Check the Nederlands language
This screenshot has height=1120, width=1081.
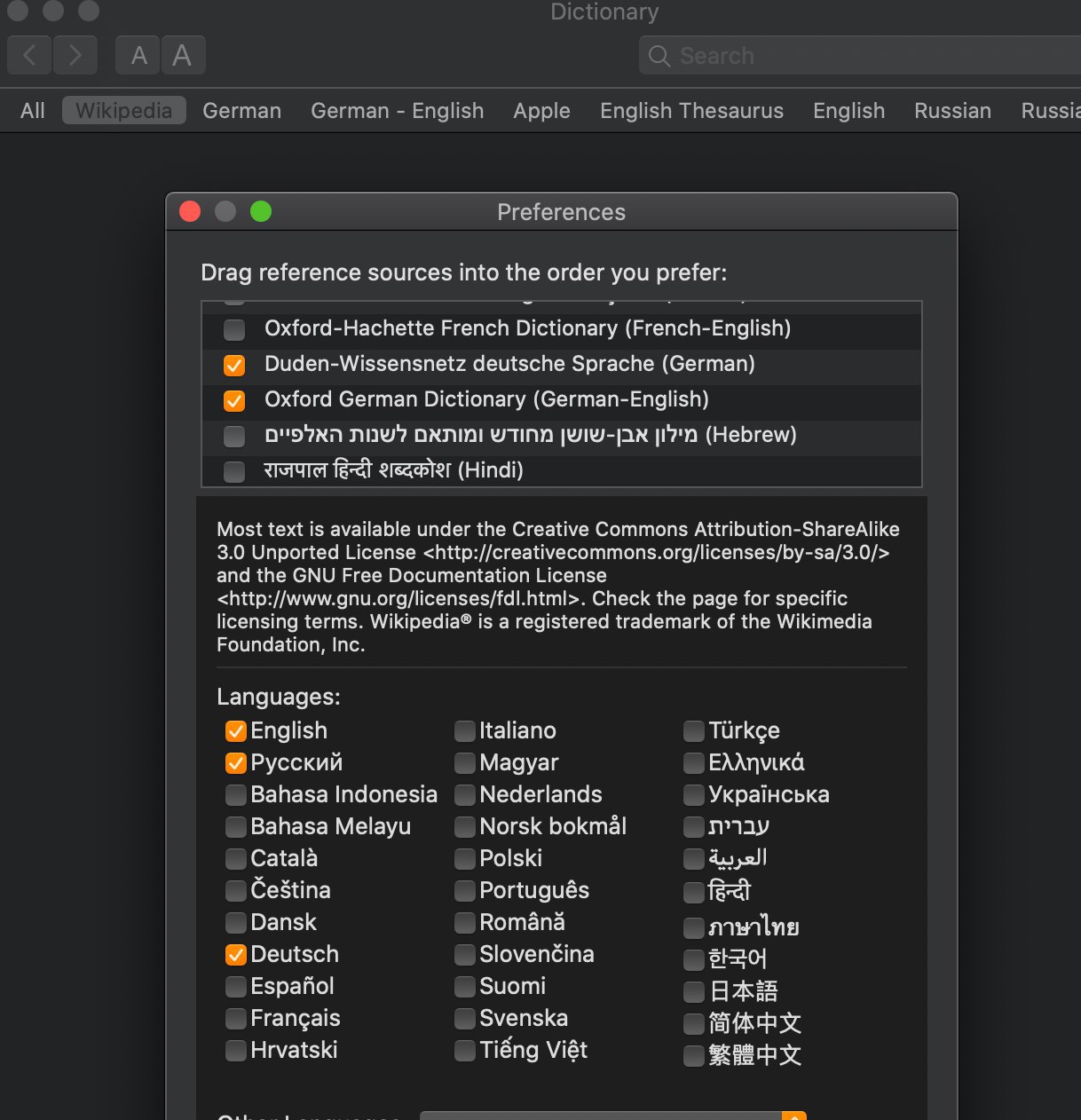465,795
